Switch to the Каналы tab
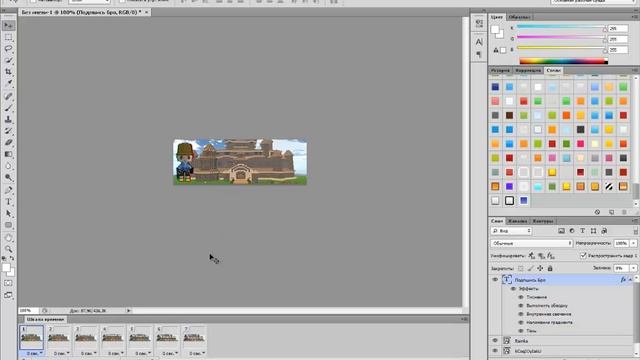 518,221
